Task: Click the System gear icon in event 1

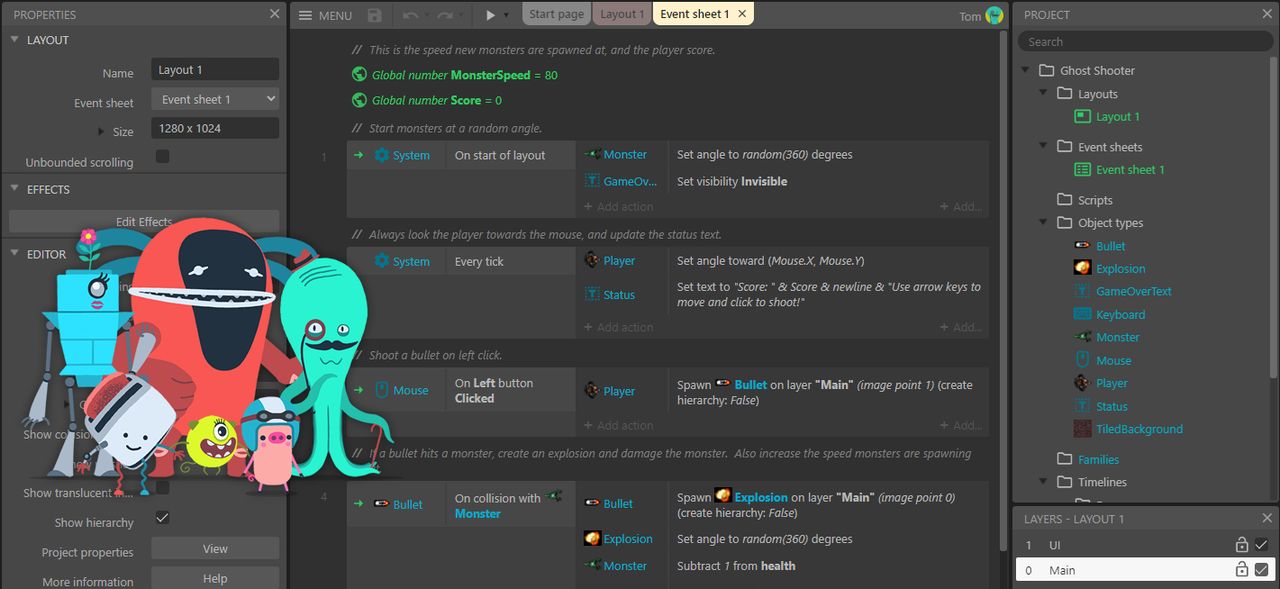Action: click(x=381, y=155)
